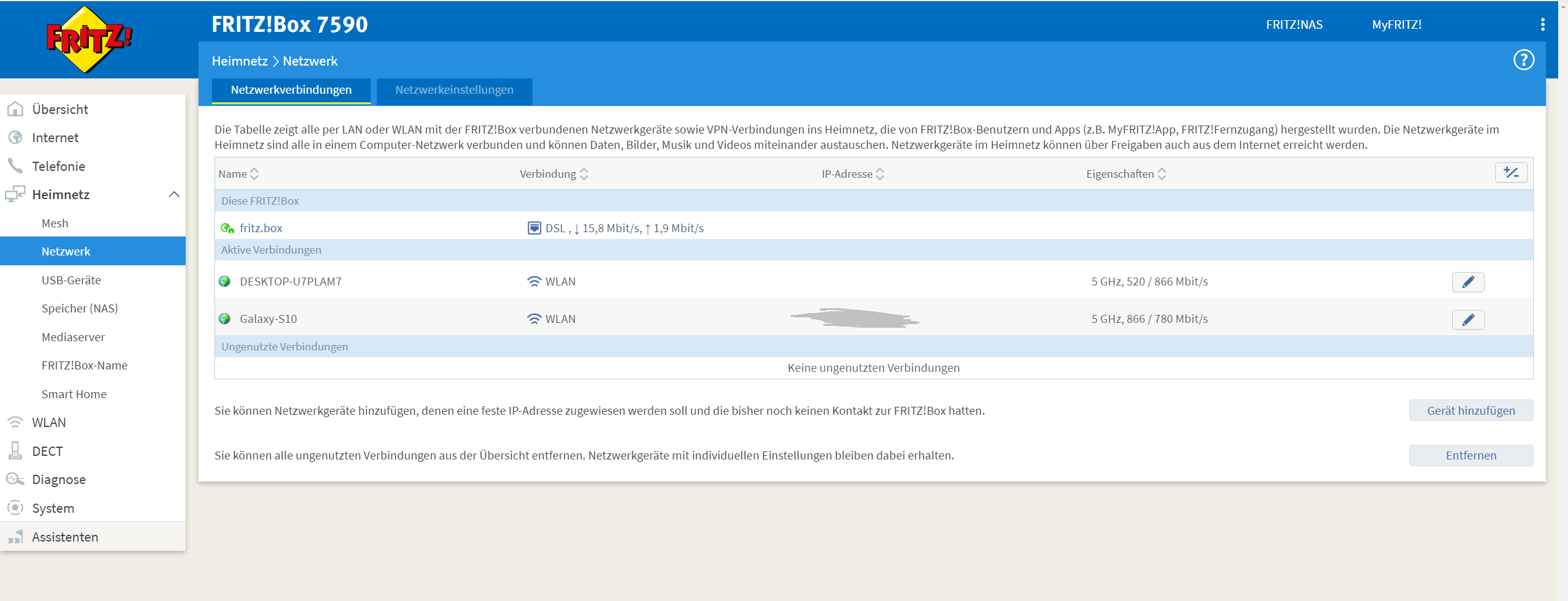This screenshot has height=601, width=1568.
Task: Click the WLAN wifi icon in sidebar
Action: click(x=15, y=422)
